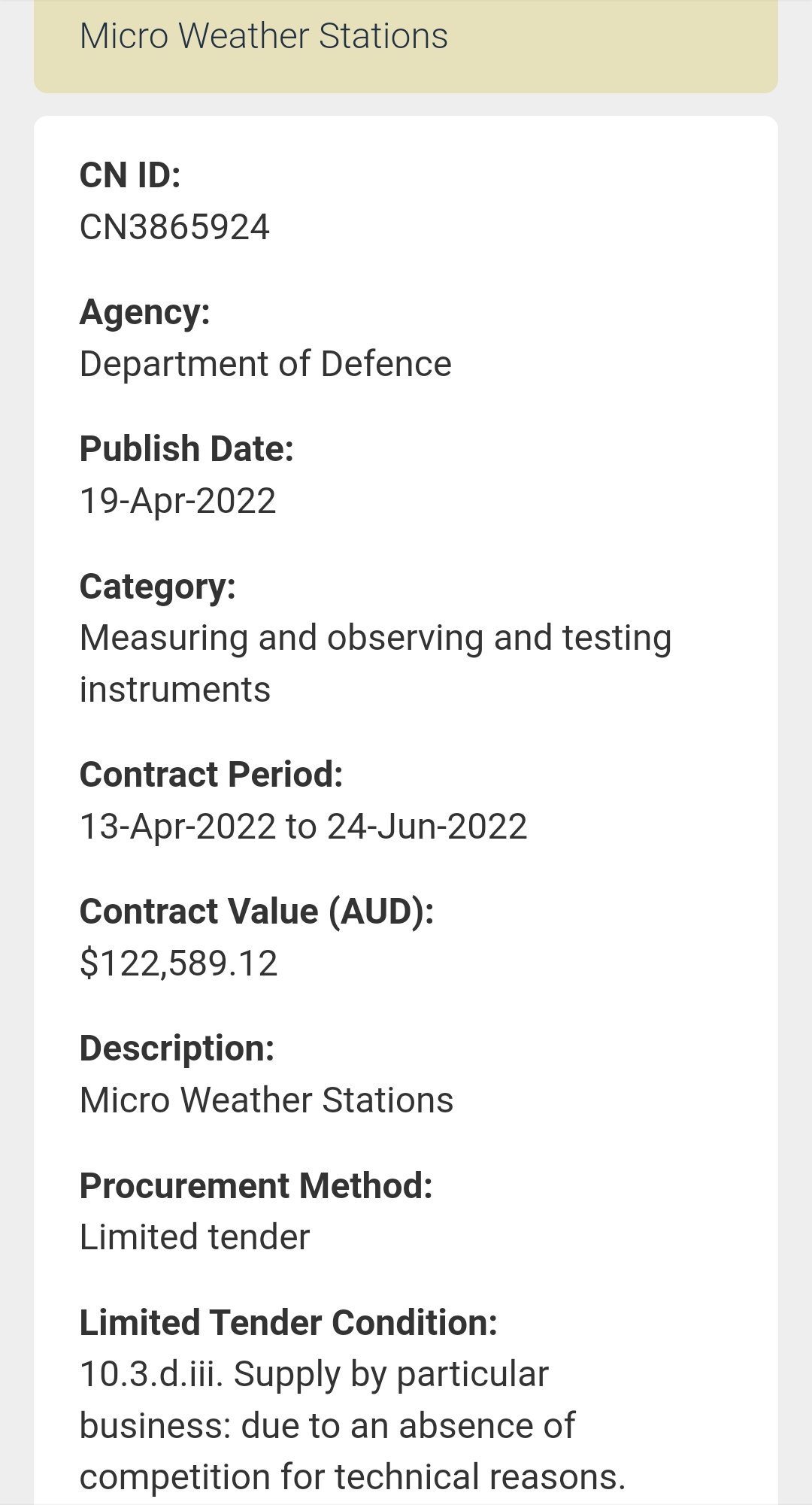The image size is (812, 1505).
Task: Select the Micro Weather Stations description text
Action: 266,1100
